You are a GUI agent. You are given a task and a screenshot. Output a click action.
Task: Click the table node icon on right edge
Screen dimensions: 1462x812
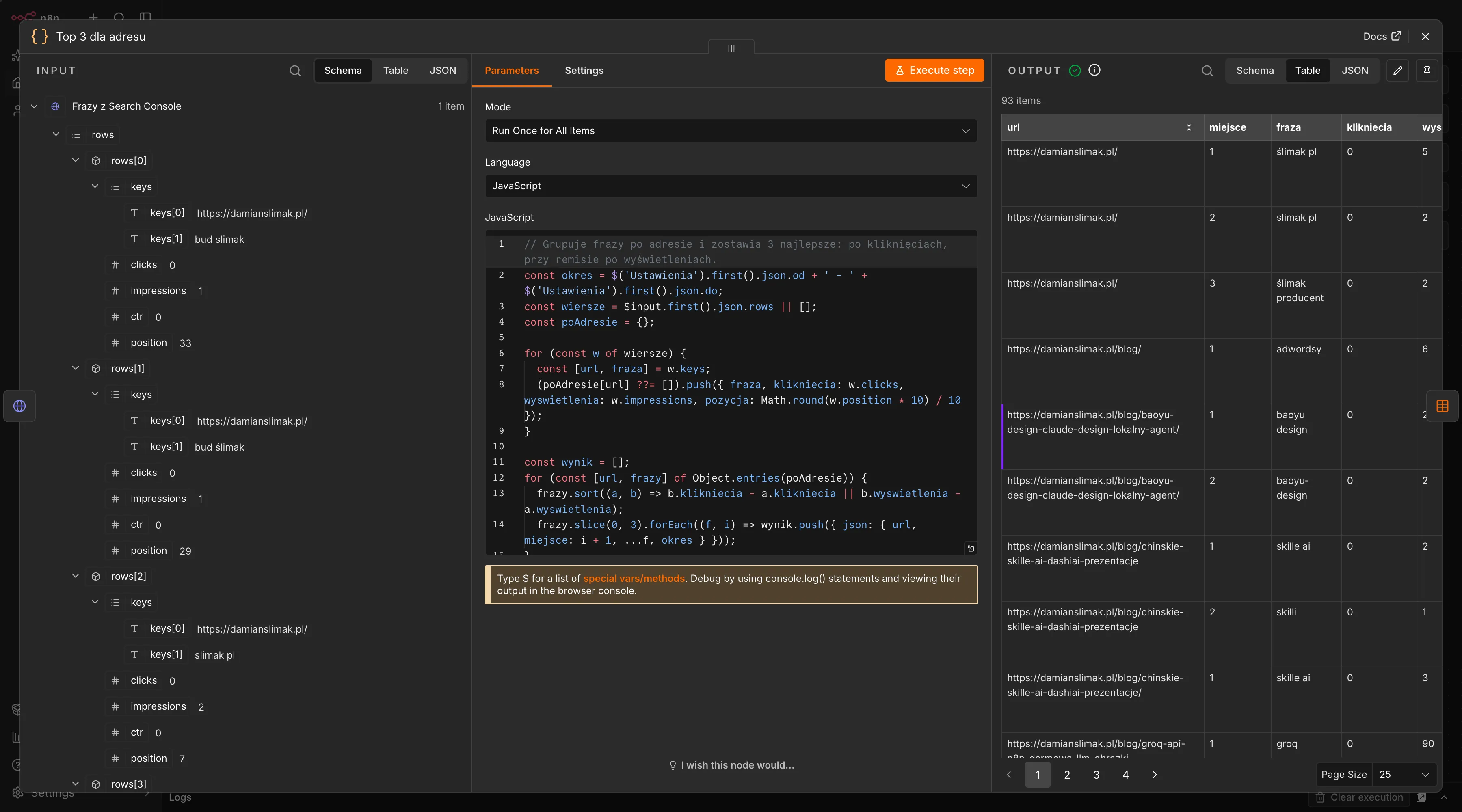tap(1442, 406)
